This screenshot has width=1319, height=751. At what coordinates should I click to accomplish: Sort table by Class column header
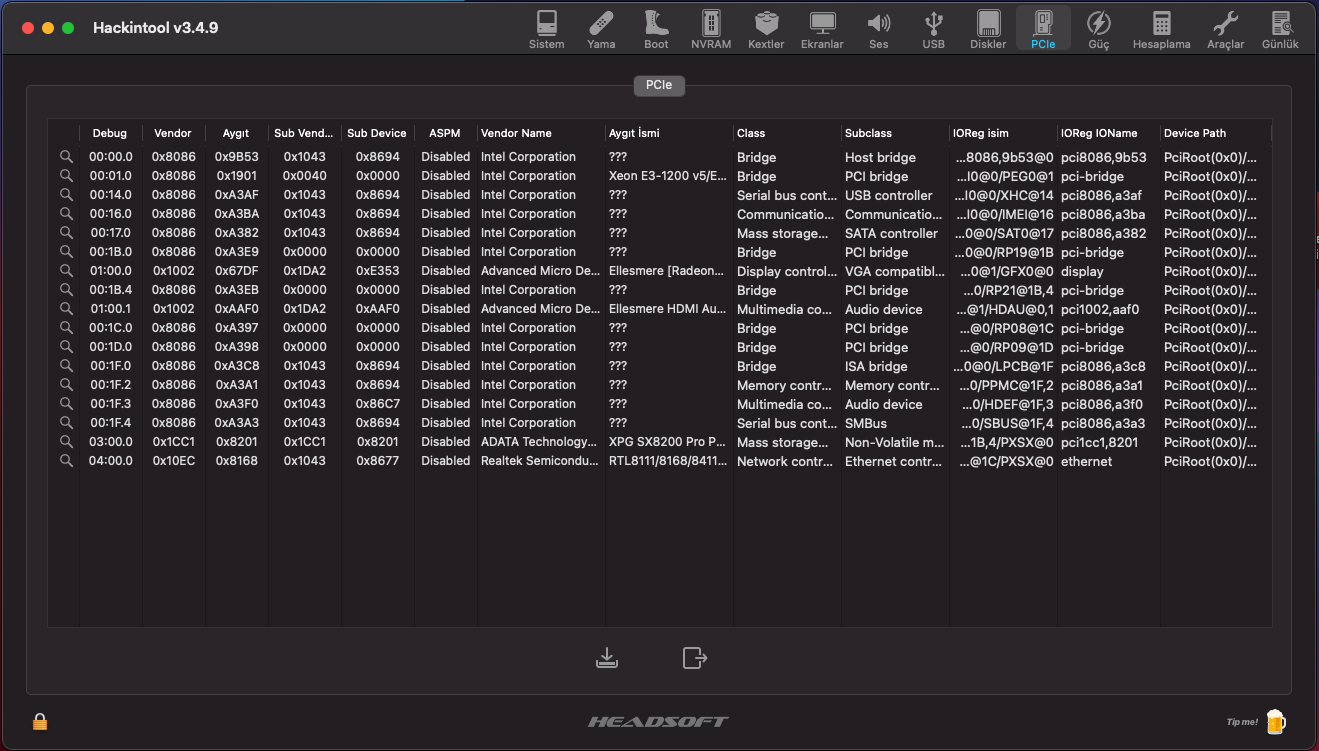(x=786, y=133)
